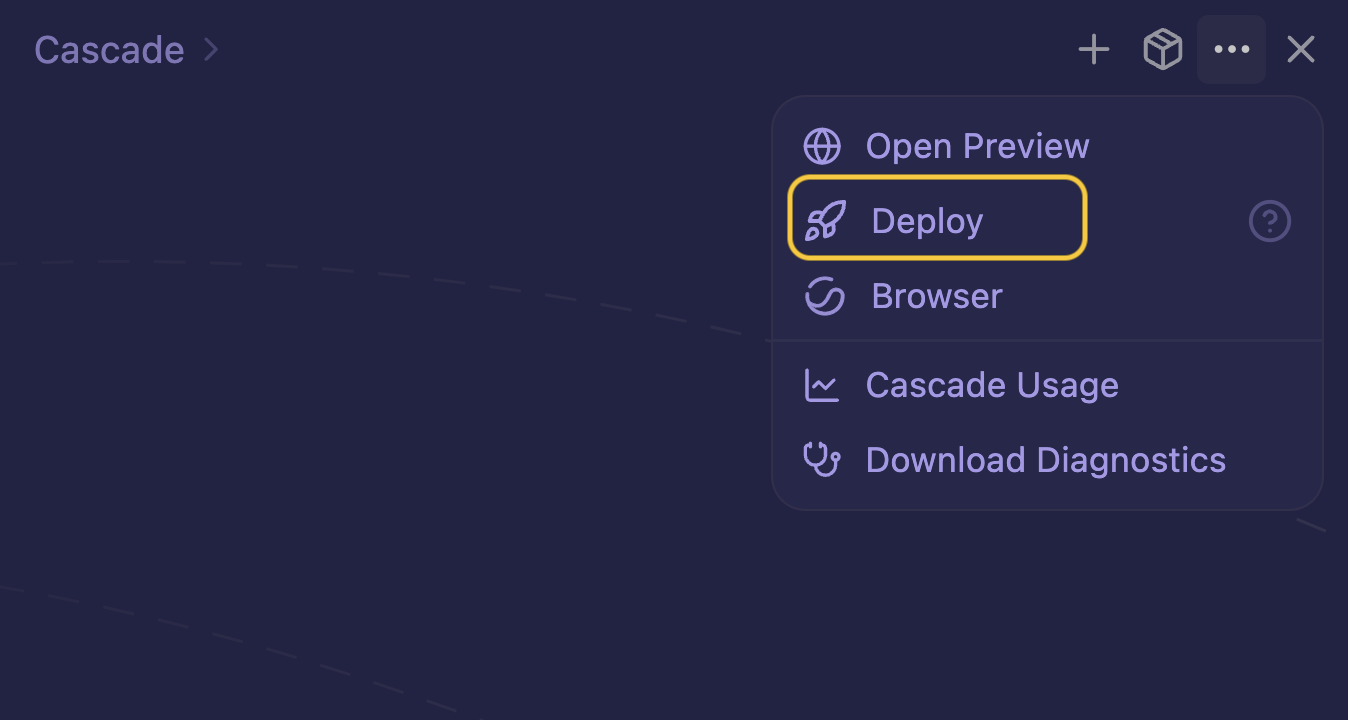Click the globe icon beside Open Preview
The height and width of the screenshot is (720, 1348).
822,146
